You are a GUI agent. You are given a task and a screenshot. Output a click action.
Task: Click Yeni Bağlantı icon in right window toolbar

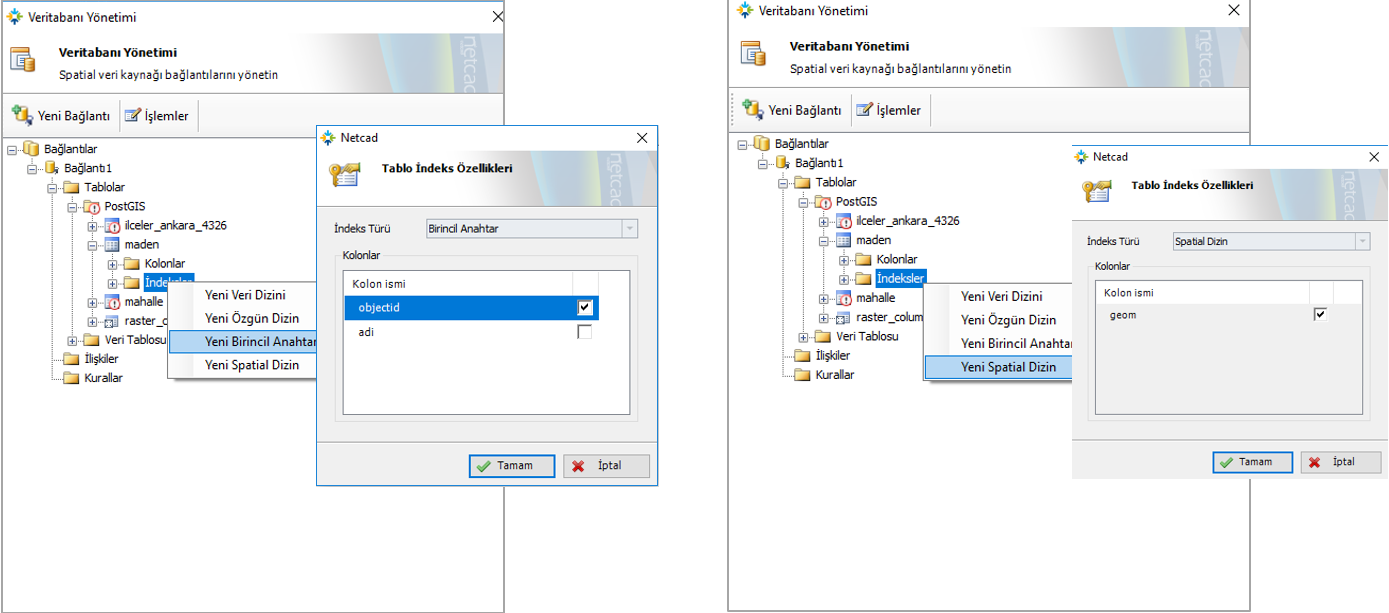click(753, 109)
